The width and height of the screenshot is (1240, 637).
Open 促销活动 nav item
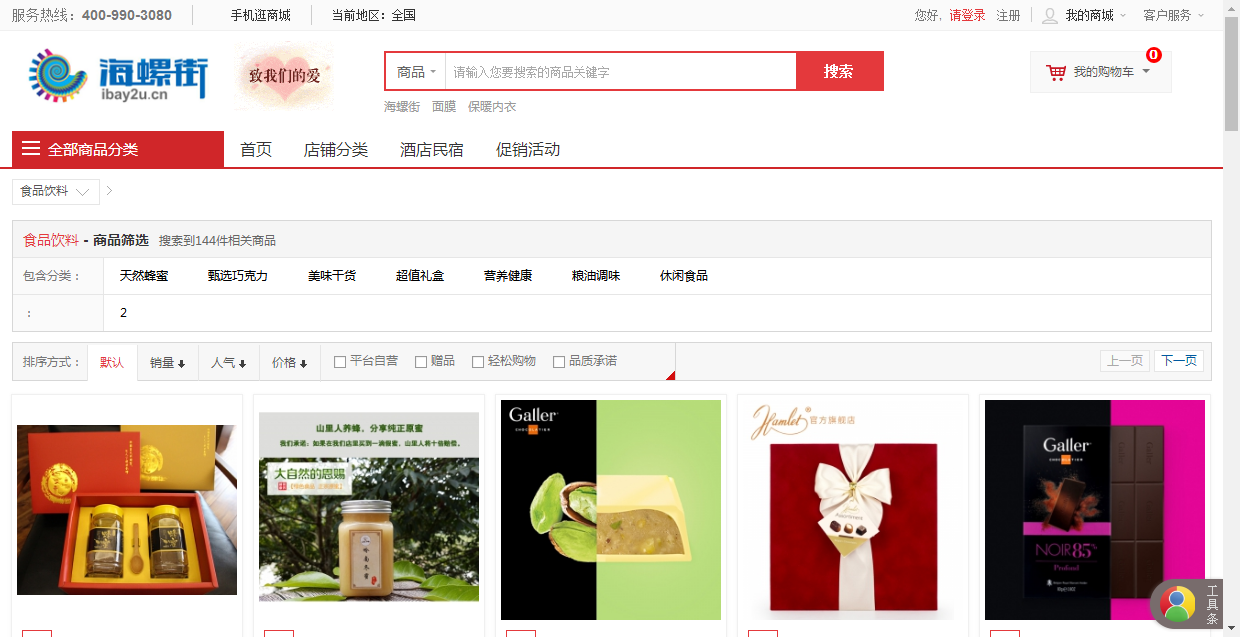click(x=528, y=149)
